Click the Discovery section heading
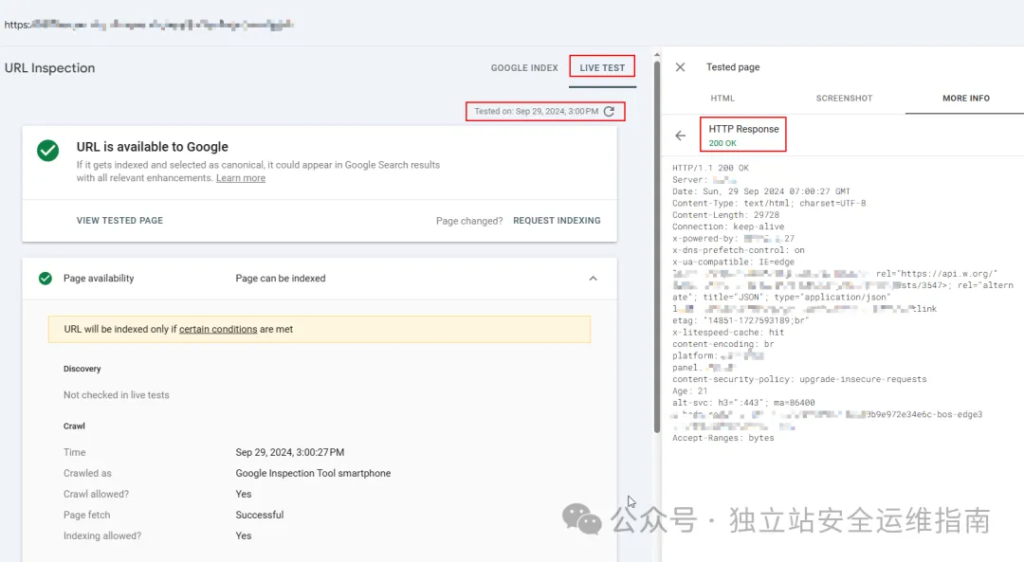Viewport: 1024px width, 562px height. click(x=82, y=369)
